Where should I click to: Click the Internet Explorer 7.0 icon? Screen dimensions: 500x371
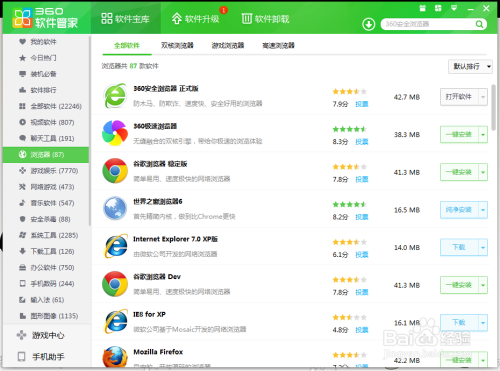coord(115,246)
